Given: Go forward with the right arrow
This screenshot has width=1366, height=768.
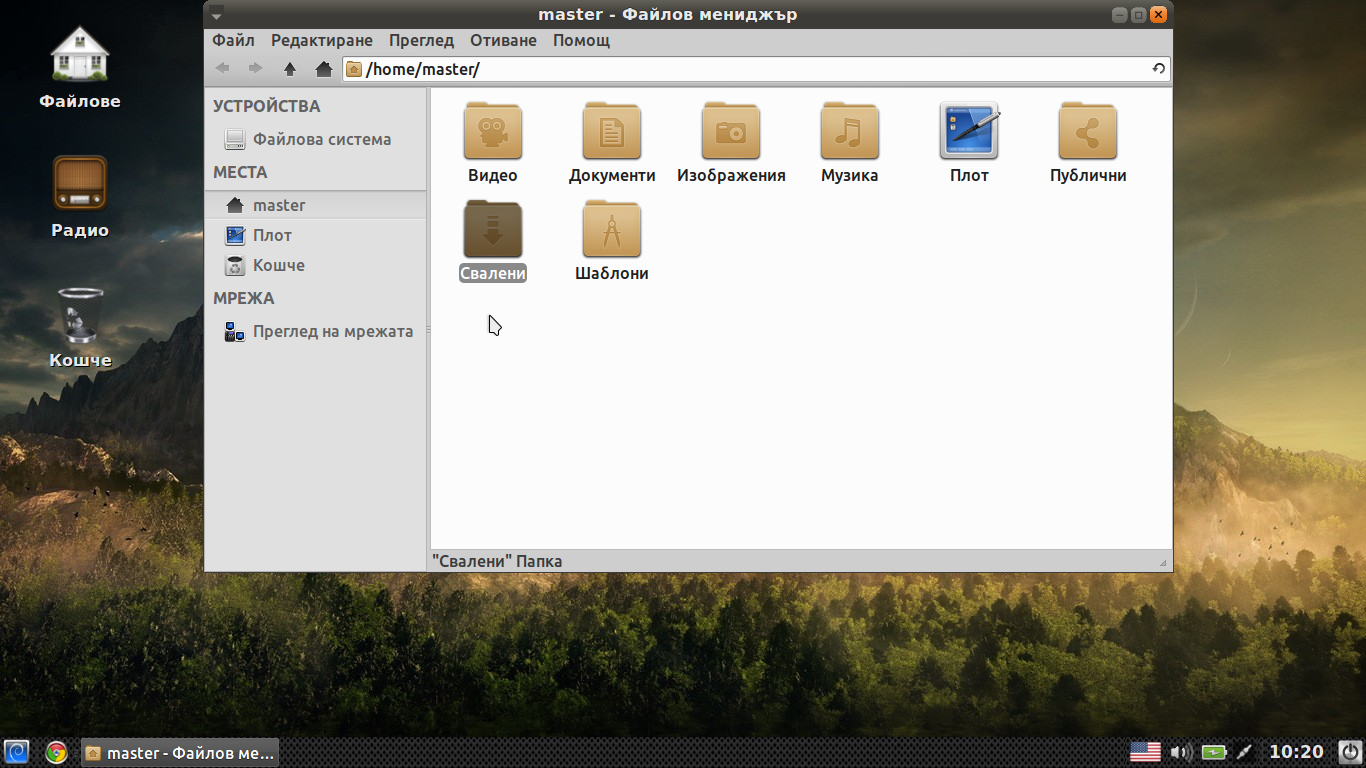Looking at the screenshot, I should (x=256, y=69).
